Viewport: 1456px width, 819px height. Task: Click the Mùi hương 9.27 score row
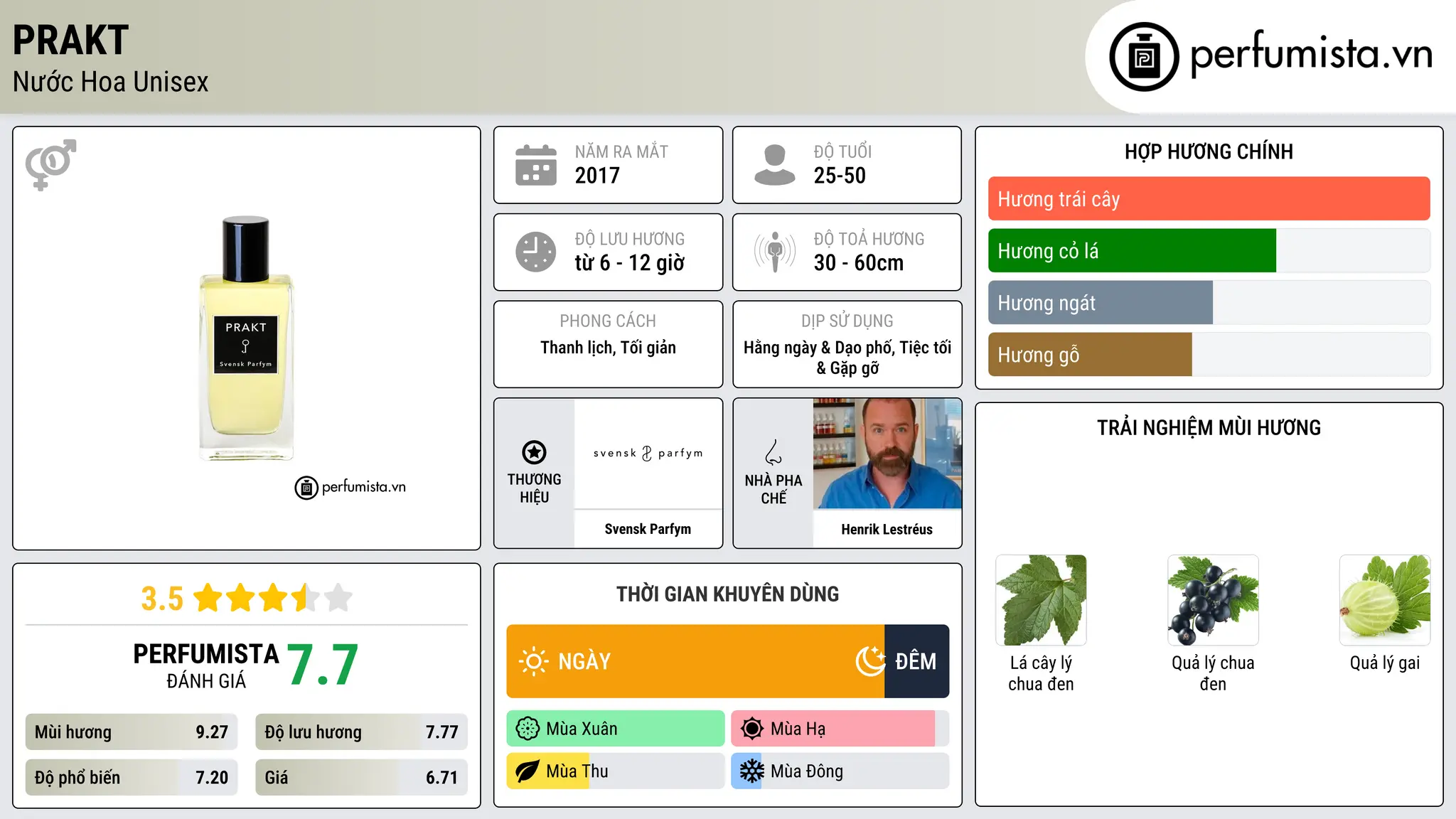(132, 732)
